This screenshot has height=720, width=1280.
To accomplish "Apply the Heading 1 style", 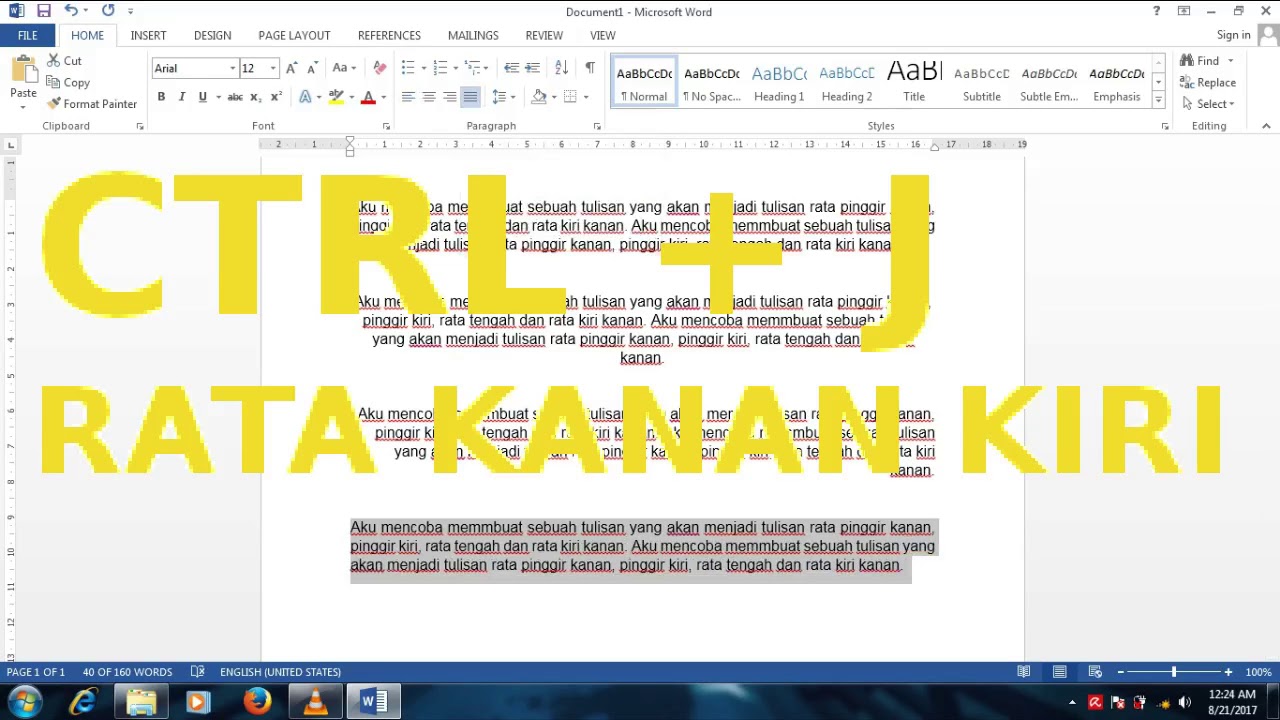I will [779, 82].
